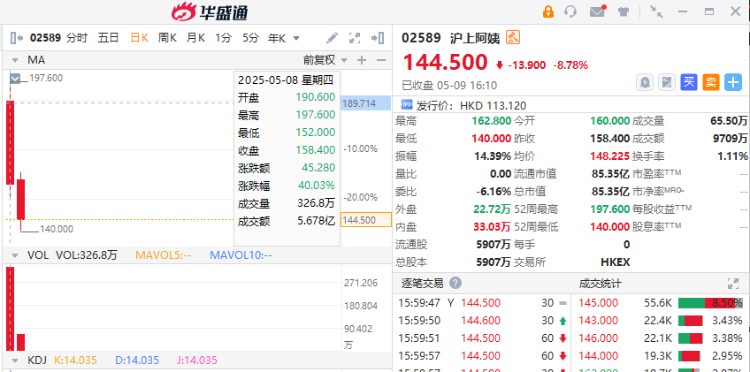Screen dimensions: 750x372
Task: Click the orange 卖 sell button
Action: pos(711,82)
